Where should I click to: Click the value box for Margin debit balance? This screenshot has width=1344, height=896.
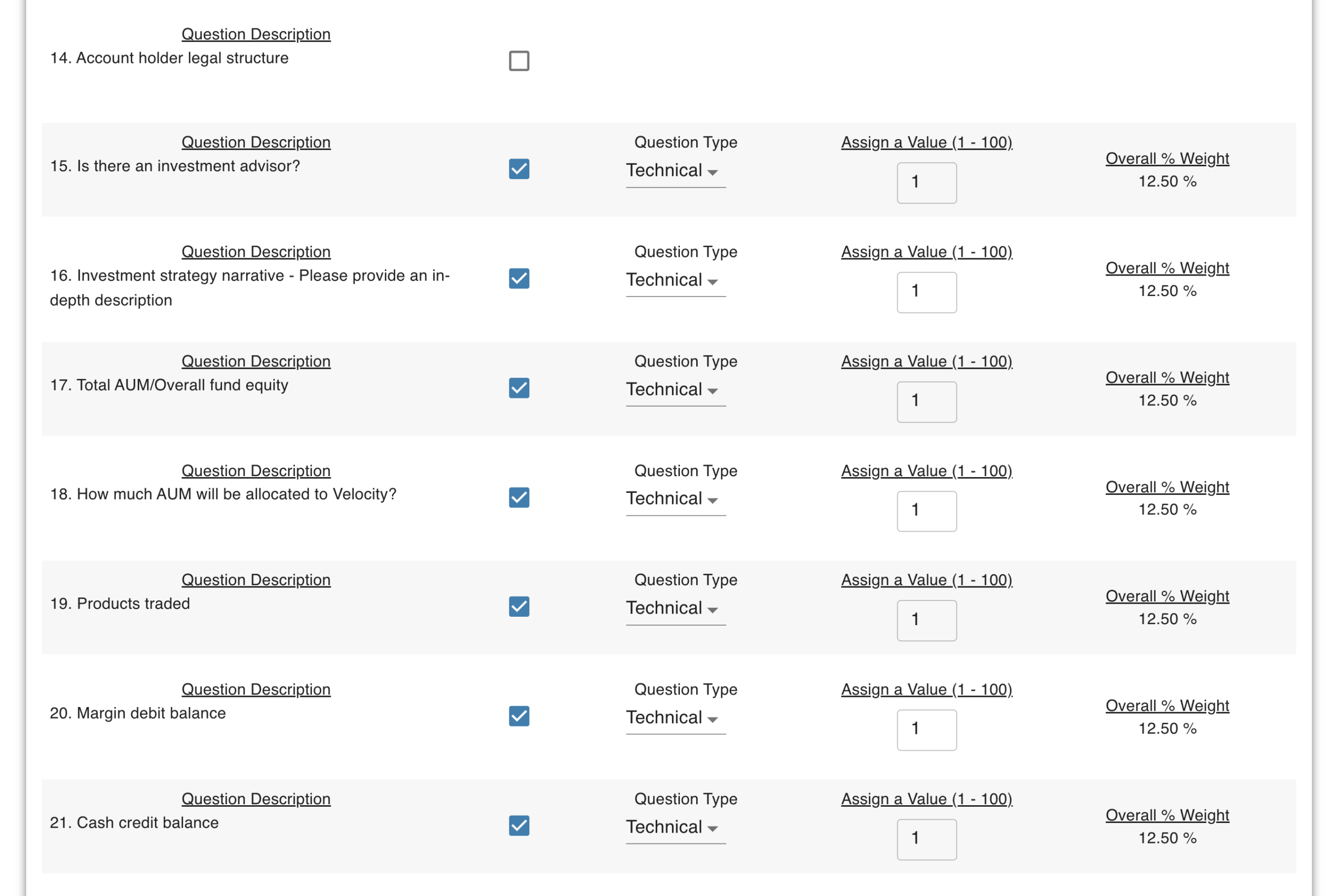click(926, 730)
